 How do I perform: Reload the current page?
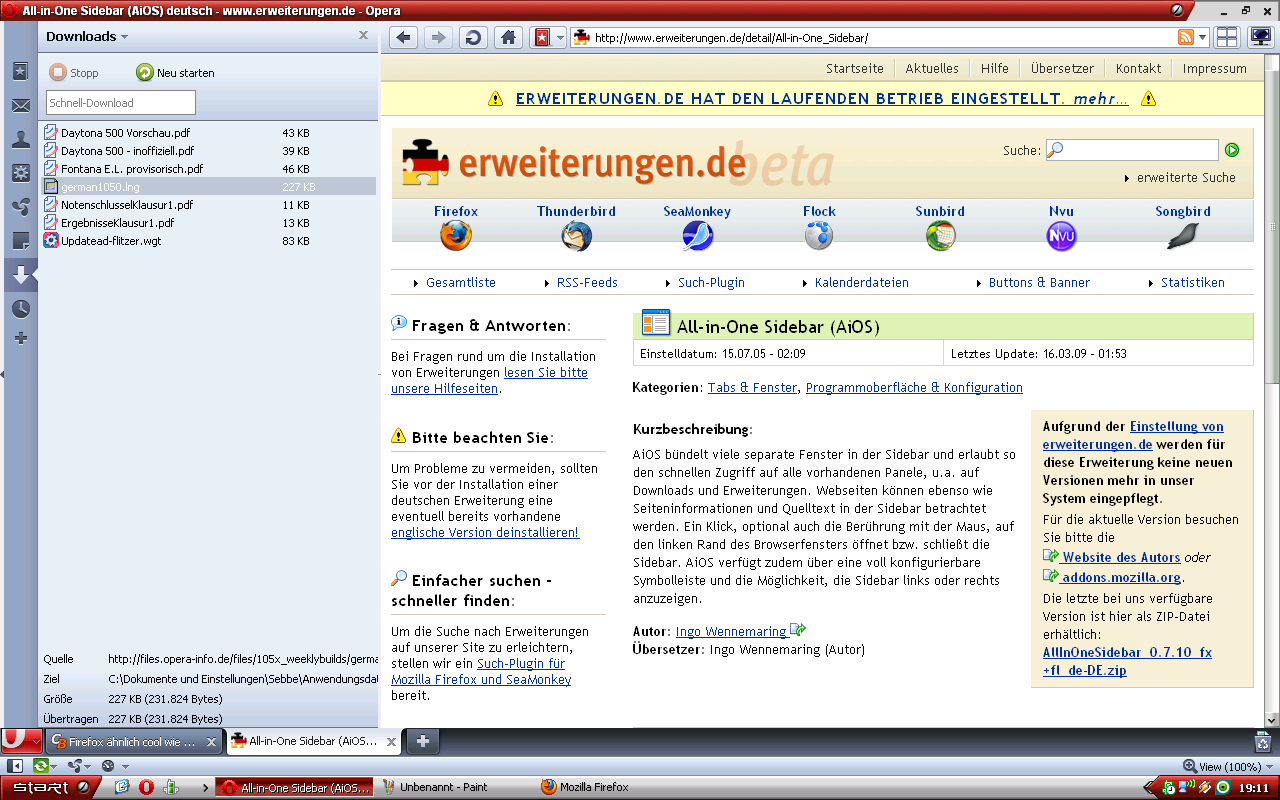[x=473, y=38]
